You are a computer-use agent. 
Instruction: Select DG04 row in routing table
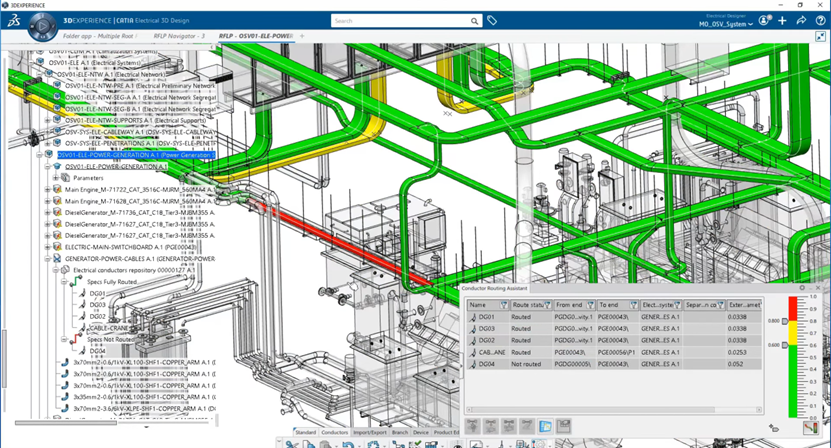[x=614, y=364]
